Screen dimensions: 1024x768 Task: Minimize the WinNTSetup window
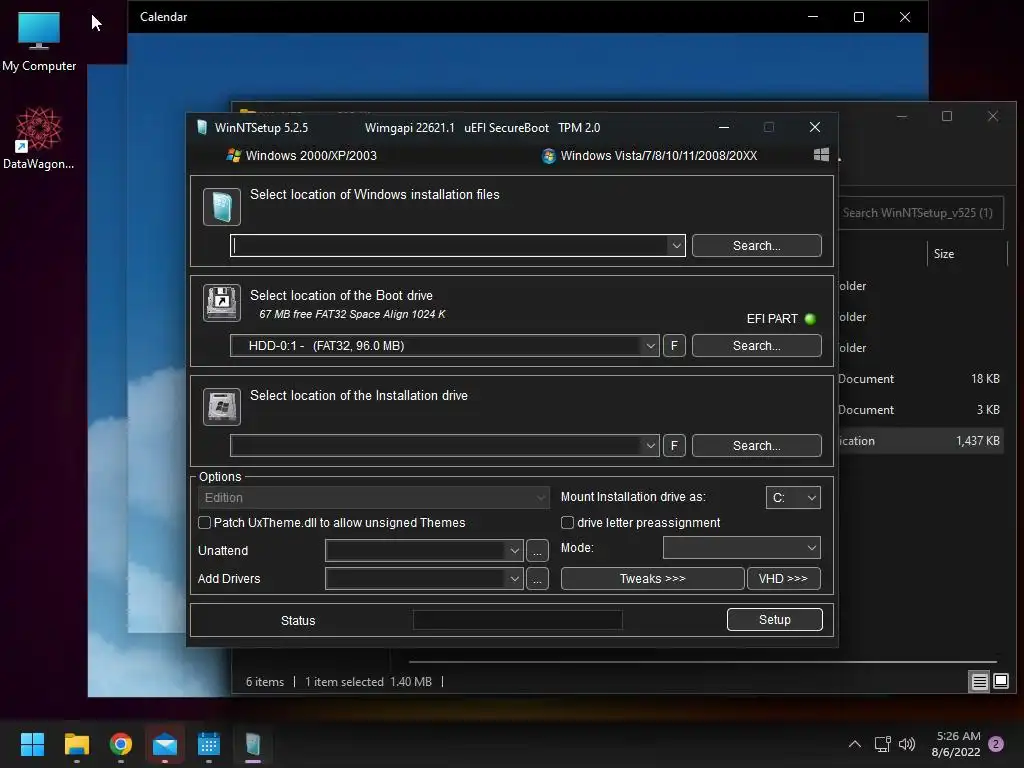(724, 127)
